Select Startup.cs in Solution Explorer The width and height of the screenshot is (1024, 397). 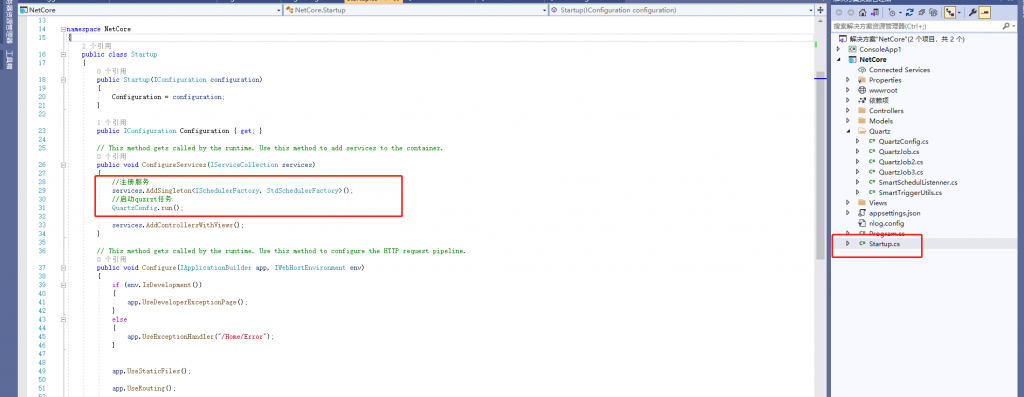point(884,244)
